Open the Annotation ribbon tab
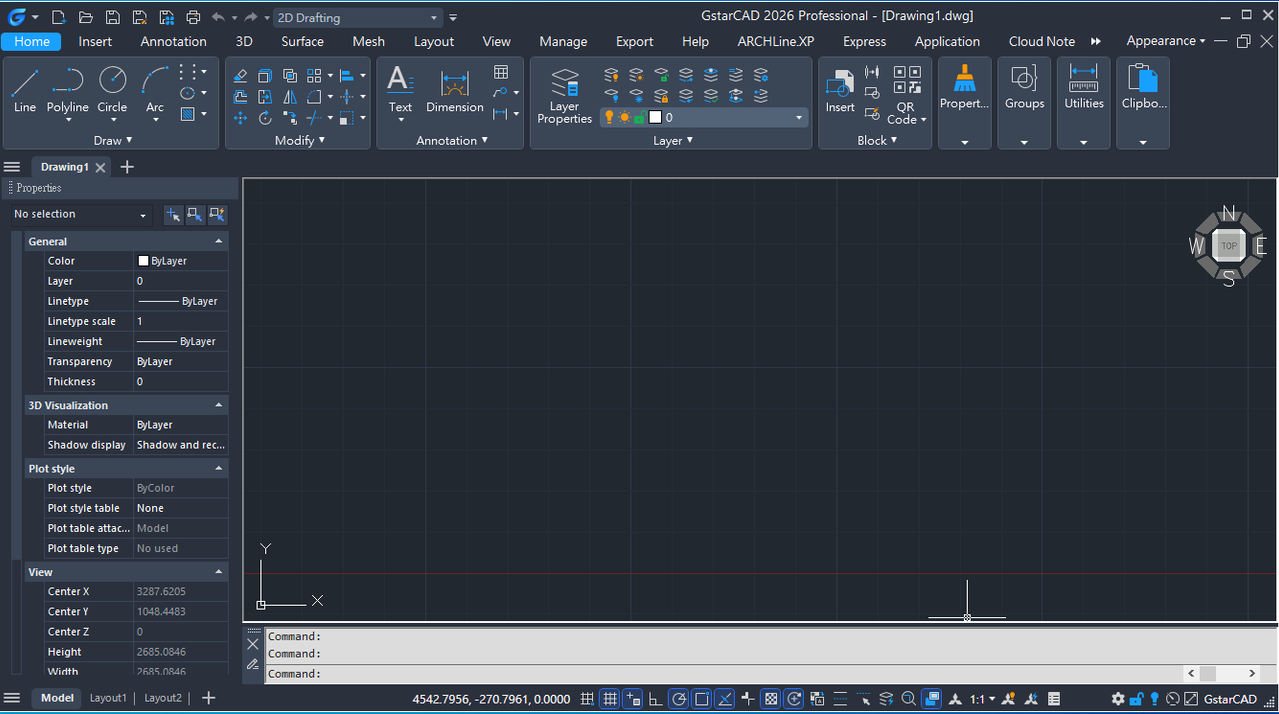Viewport: 1279px width, 714px height. click(173, 41)
